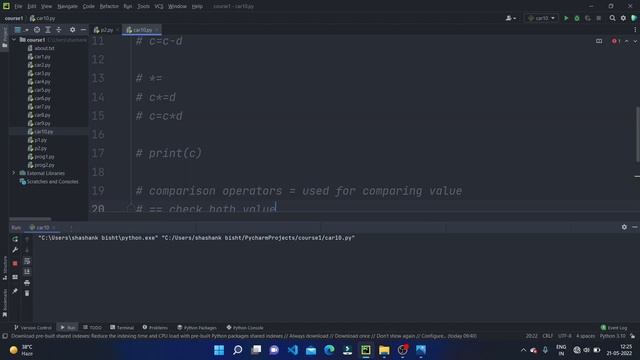Open the user account icon dropdown

(x=511, y=18)
